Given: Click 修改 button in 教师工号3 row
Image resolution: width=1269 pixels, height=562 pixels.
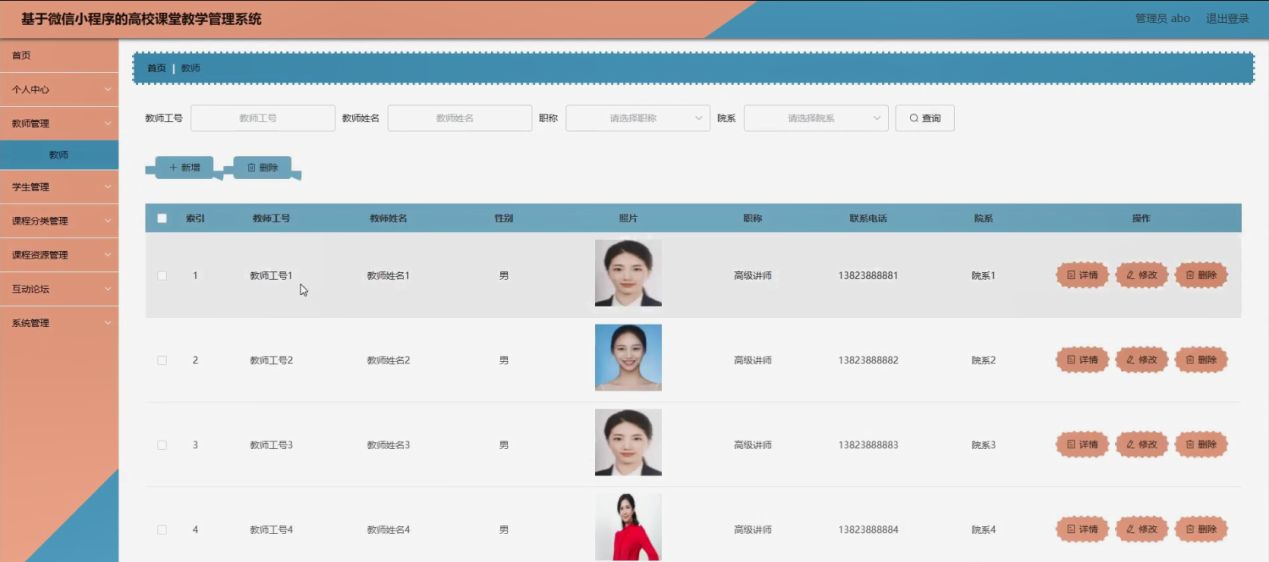Looking at the screenshot, I should coord(1142,445).
